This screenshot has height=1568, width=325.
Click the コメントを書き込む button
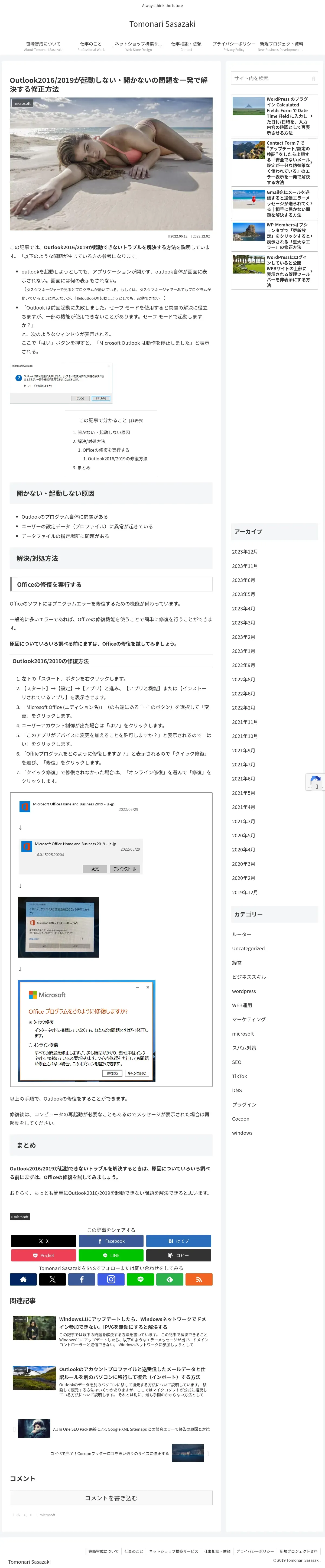click(111, 1498)
